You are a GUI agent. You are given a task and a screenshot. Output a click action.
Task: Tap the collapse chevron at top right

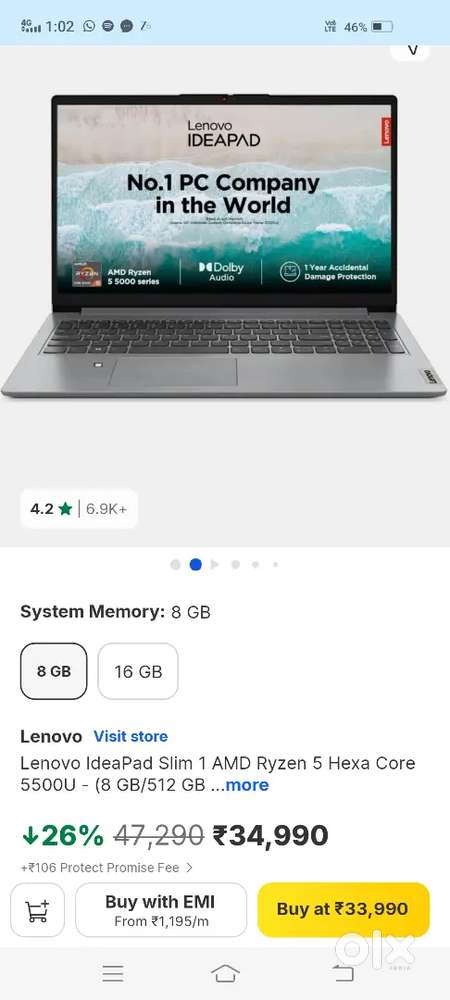click(x=412, y=51)
